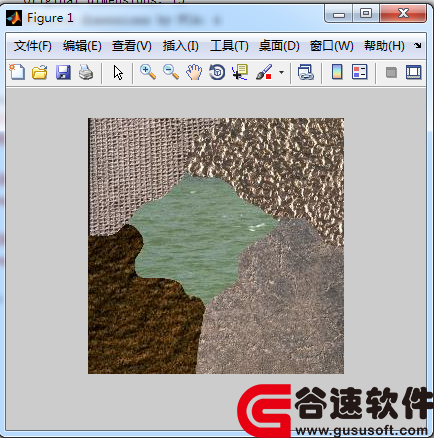
Task: Open the 帮助(H) menu
Action: (x=384, y=46)
